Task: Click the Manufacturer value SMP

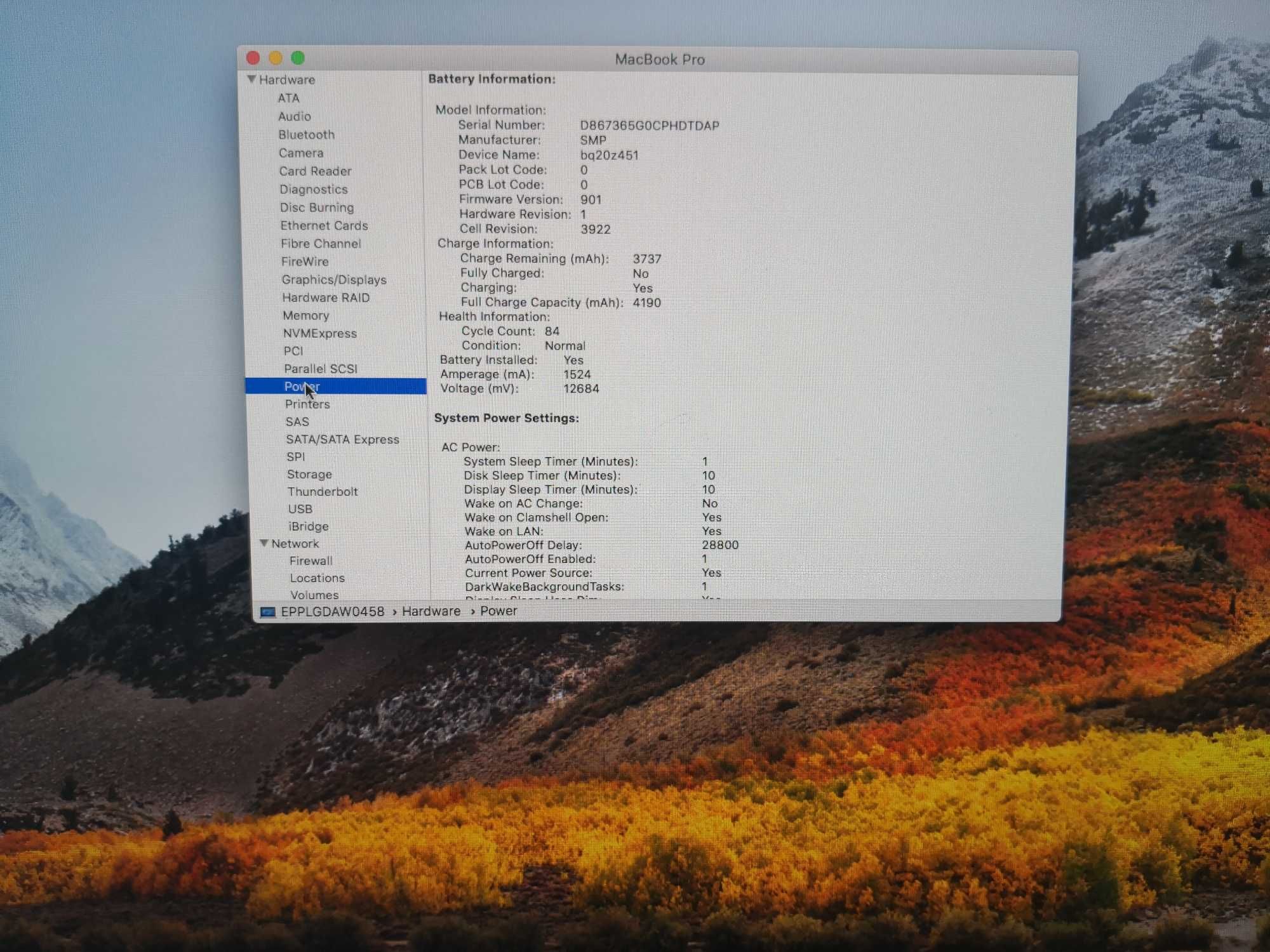Action: 593,140
